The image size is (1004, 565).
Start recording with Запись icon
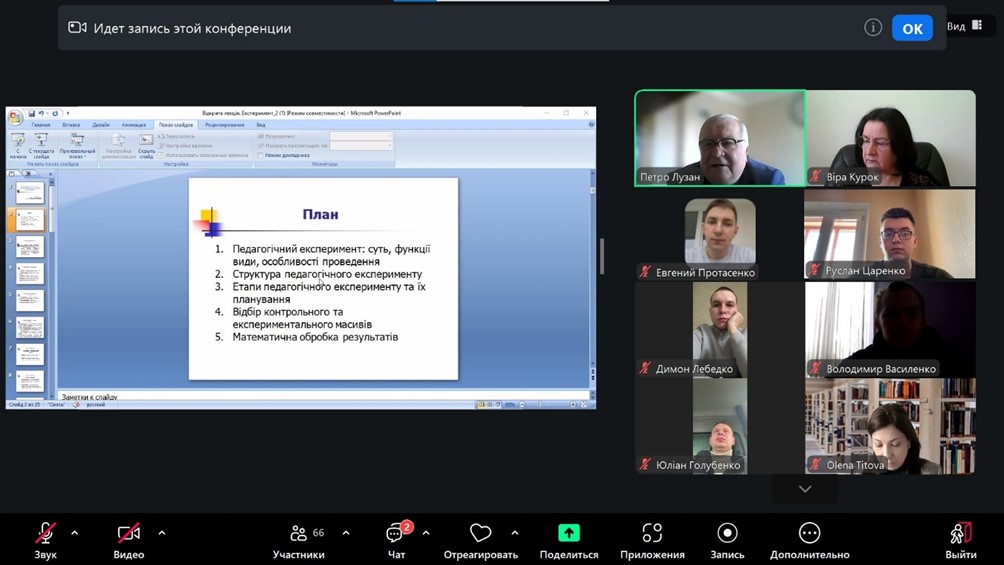(x=727, y=534)
